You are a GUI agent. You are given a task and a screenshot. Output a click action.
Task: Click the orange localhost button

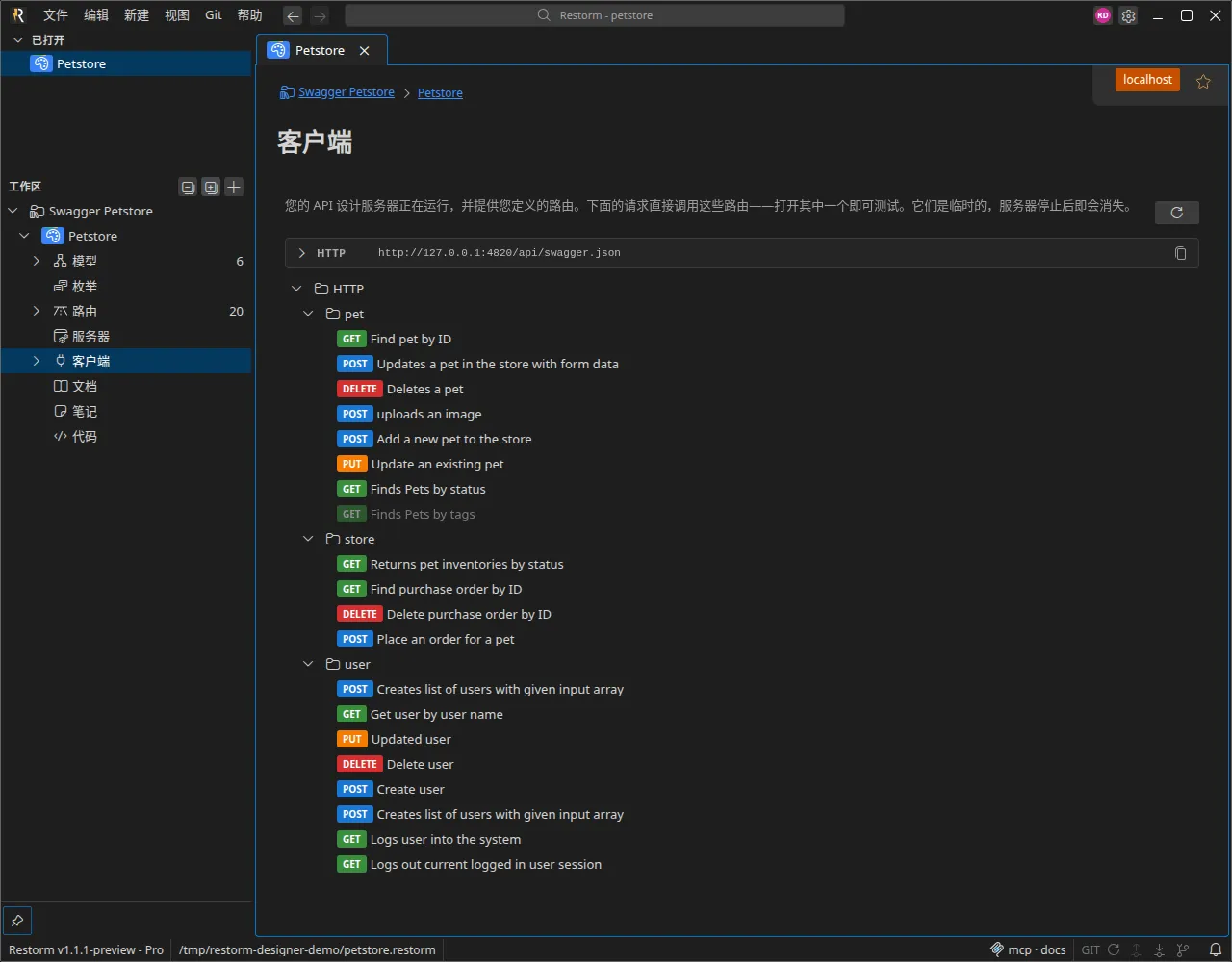pos(1147,80)
